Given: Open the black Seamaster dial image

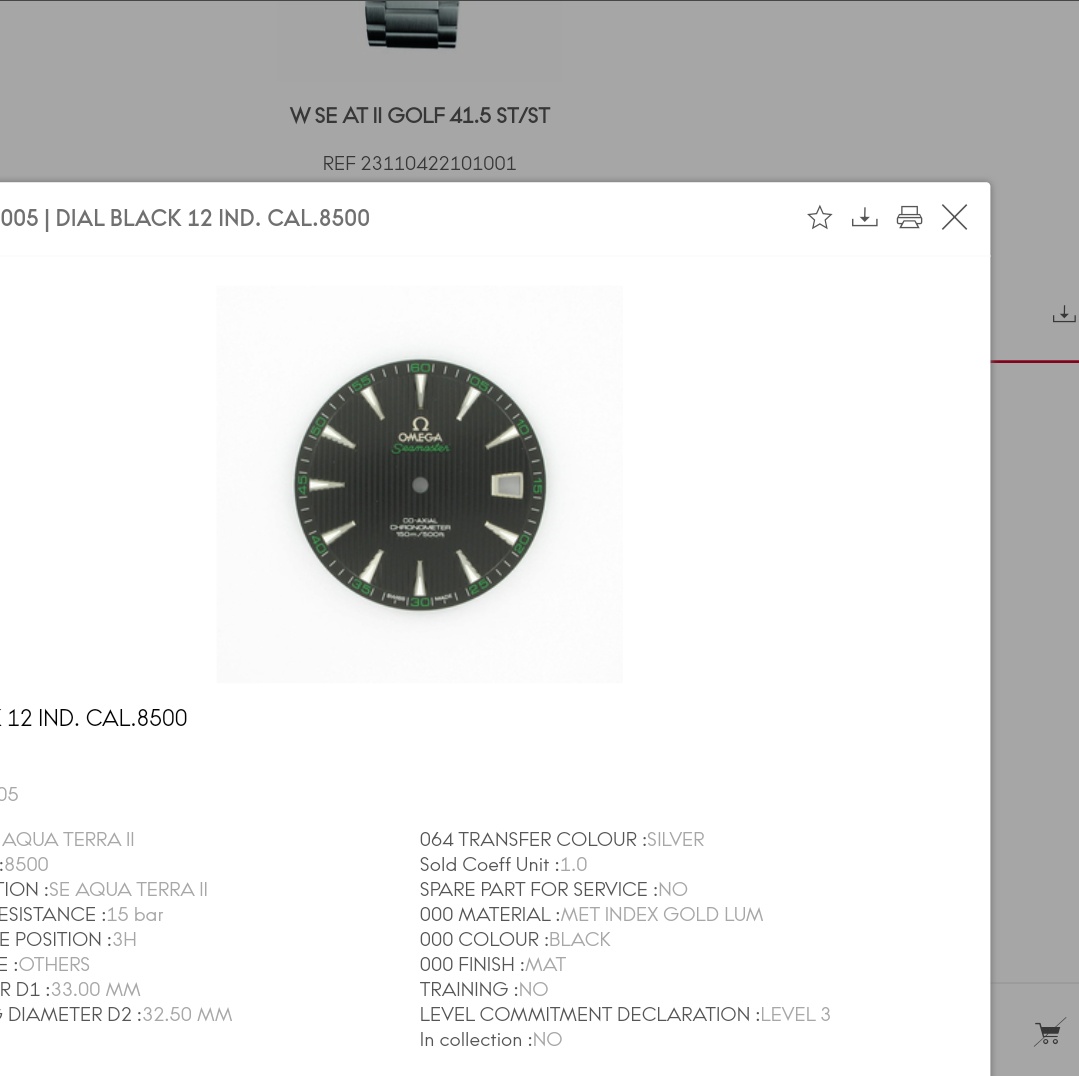Looking at the screenshot, I should point(420,484).
